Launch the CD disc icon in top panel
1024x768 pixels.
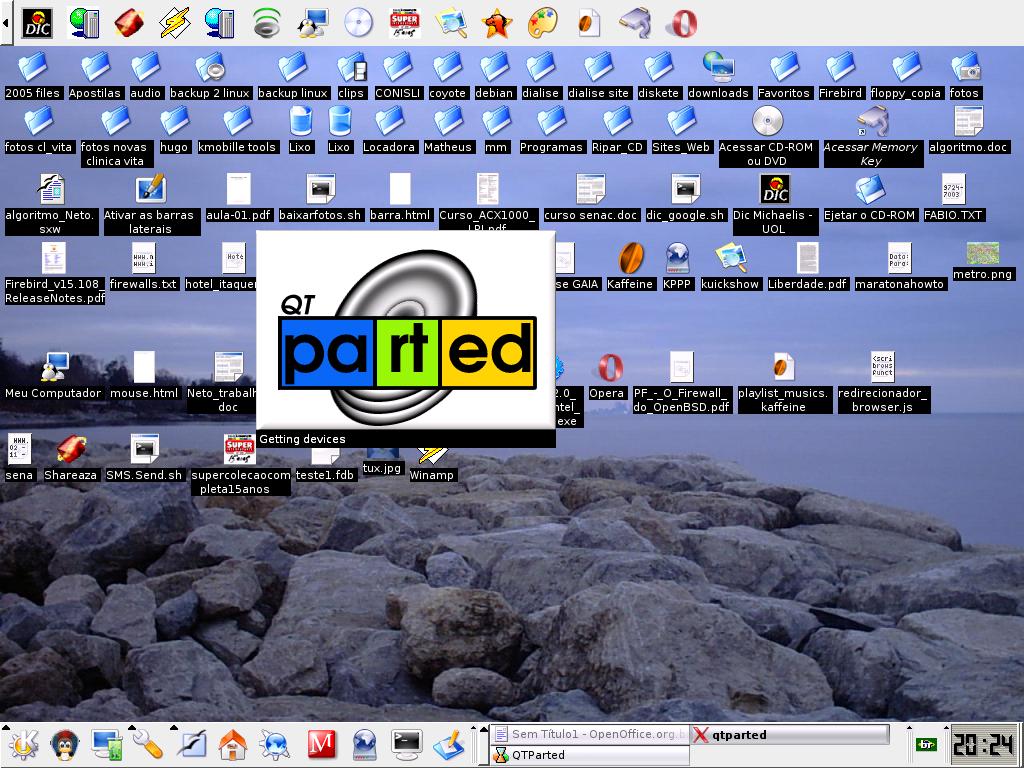[x=358, y=23]
